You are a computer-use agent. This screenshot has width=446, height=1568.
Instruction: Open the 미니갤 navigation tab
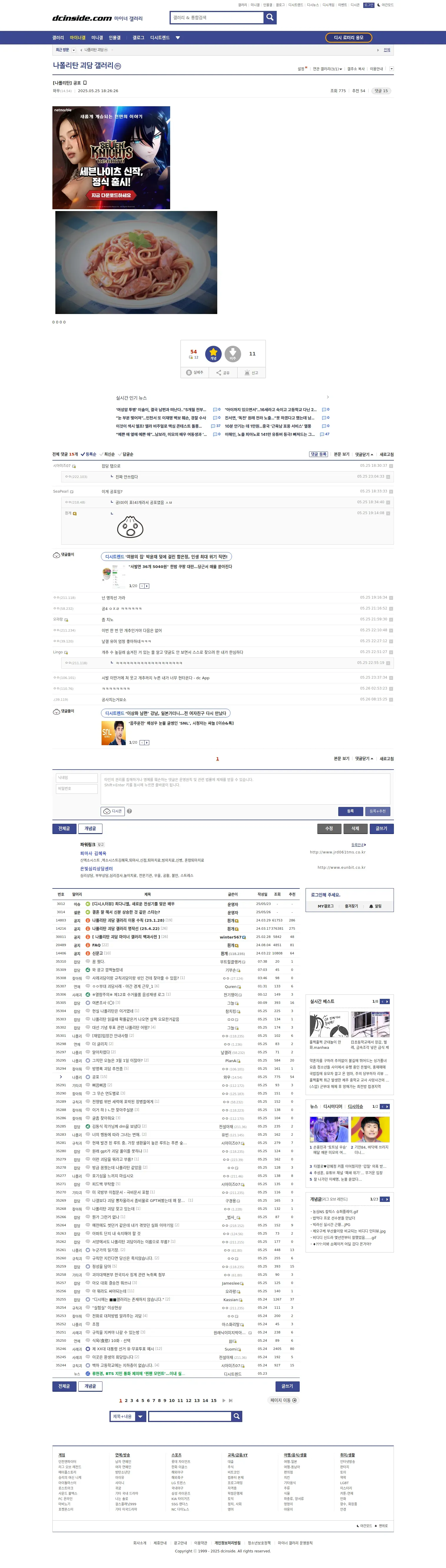coord(97,38)
